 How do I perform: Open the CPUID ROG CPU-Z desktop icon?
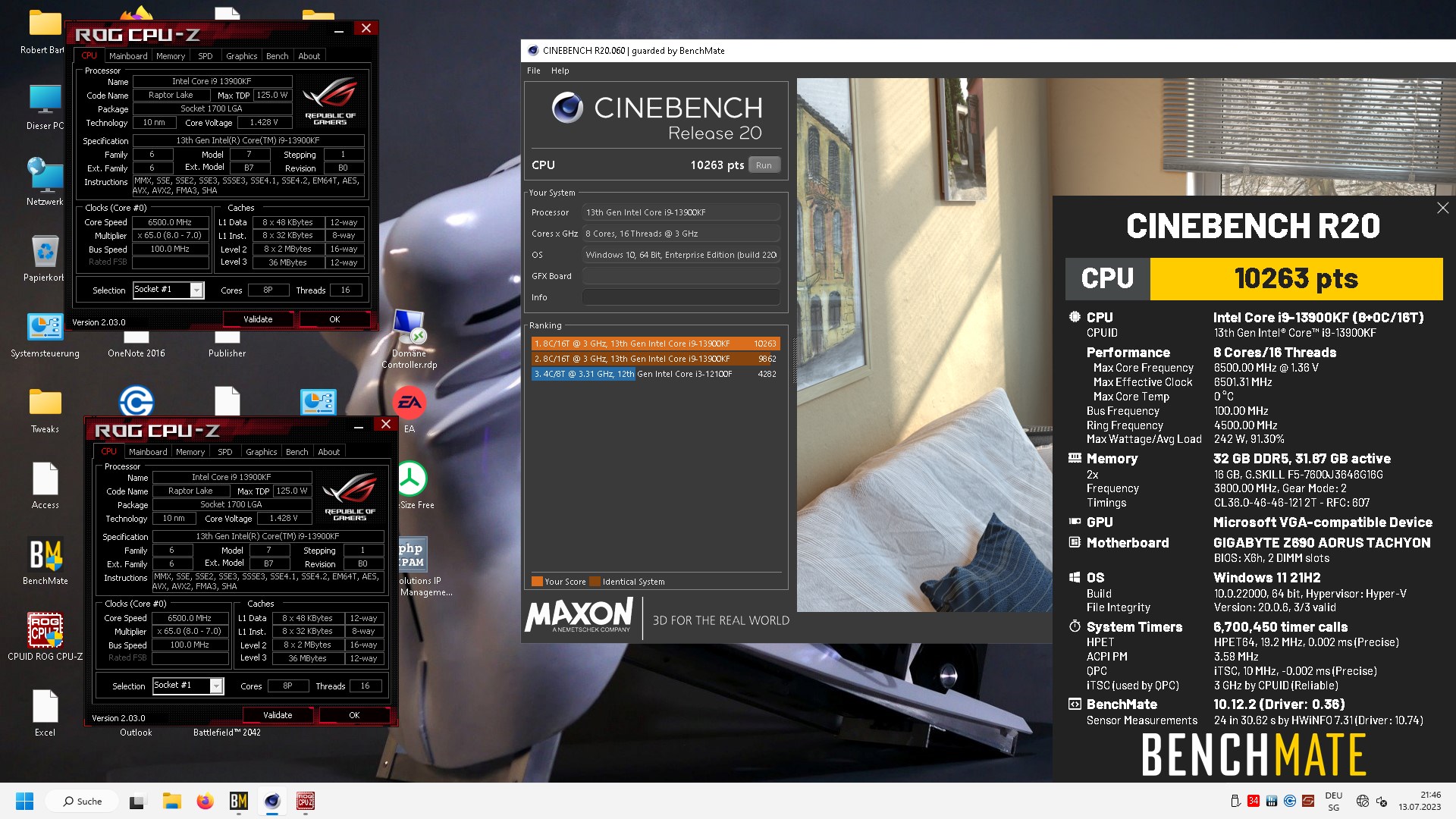45,637
